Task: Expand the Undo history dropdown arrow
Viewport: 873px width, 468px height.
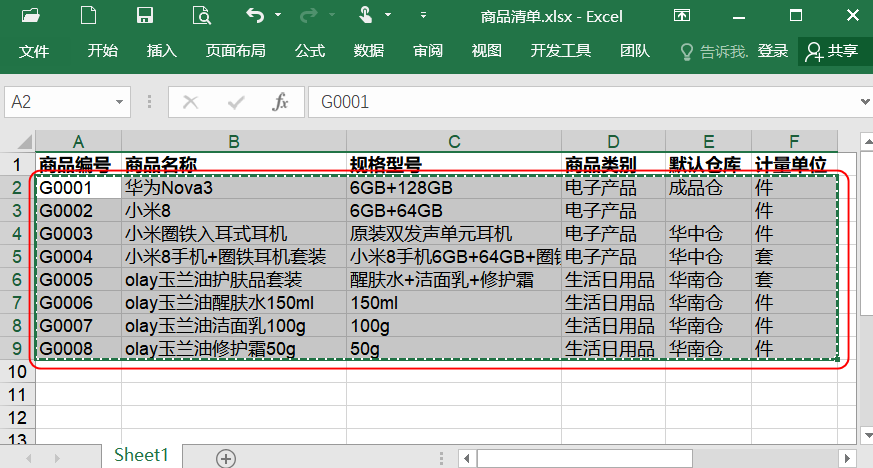Action: pyautogui.click(x=277, y=17)
